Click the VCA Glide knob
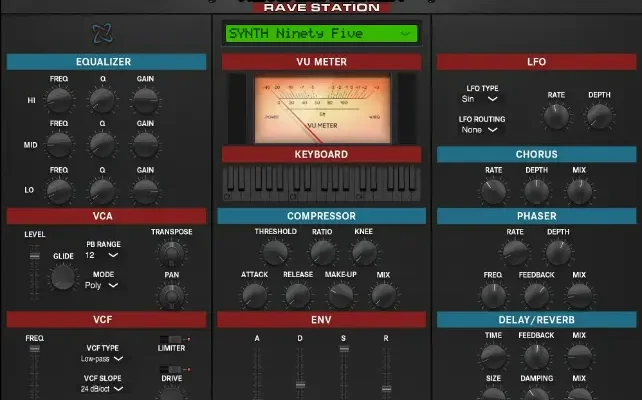642x400 pixels. click(x=63, y=275)
